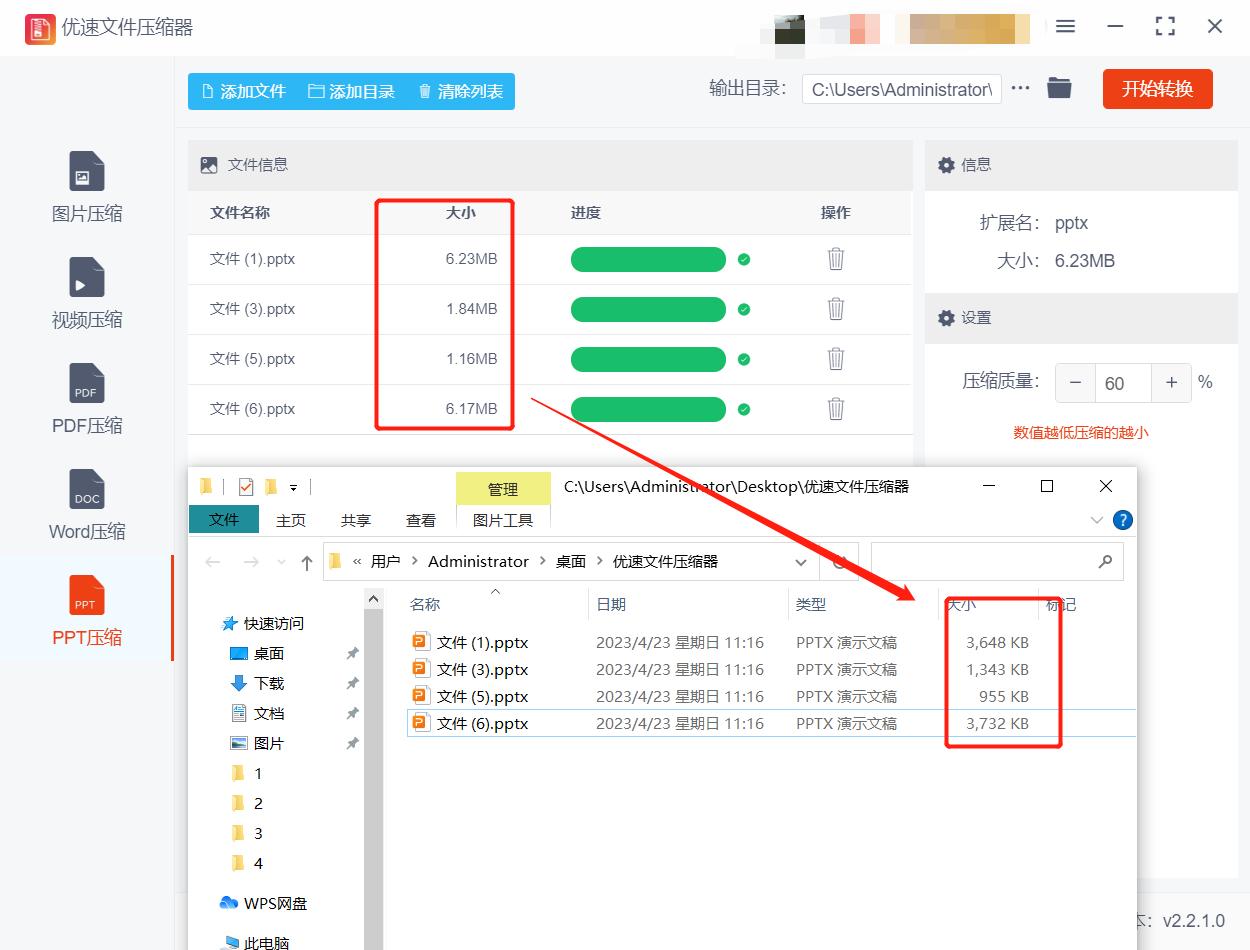This screenshot has width=1250, height=950.
Task: Unpin 下载 from quick access
Action: [x=352, y=683]
